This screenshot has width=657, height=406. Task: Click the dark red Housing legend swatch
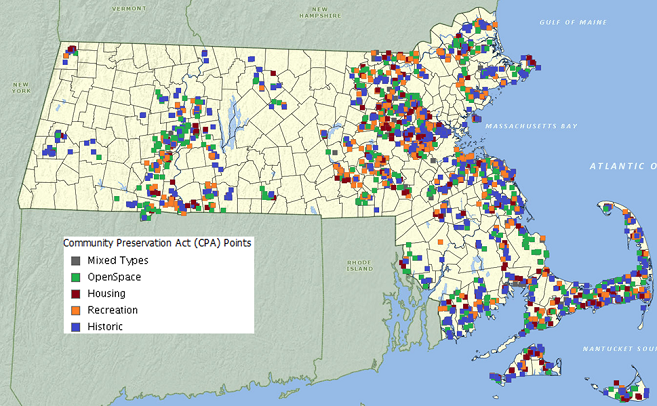pyautogui.click(x=75, y=293)
